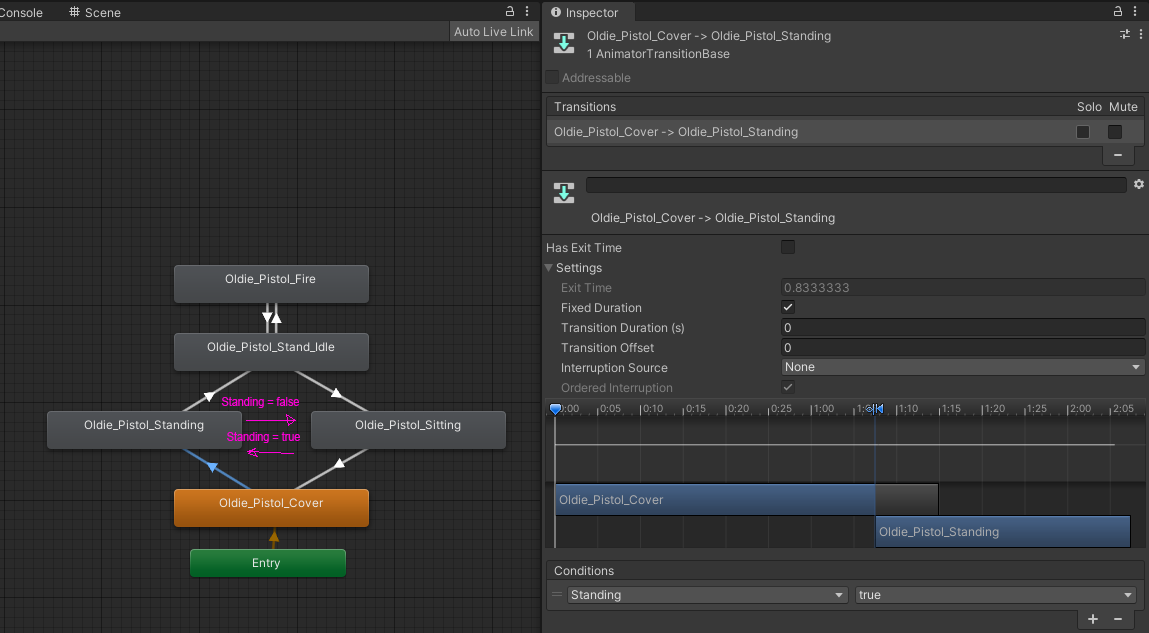Enable the Has Exit Time checkbox
Viewport: 1149px width, 633px height.
[x=788, y=247]
